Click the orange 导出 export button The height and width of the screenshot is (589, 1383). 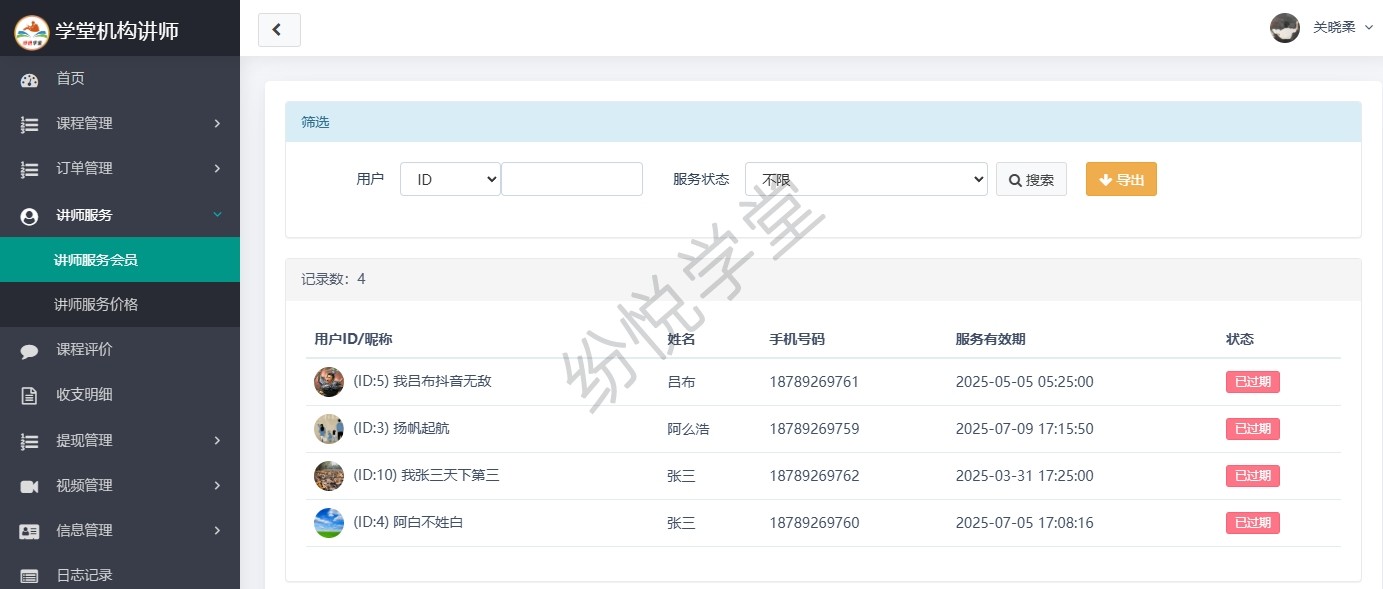pyautogui.click(x=1121, y=180)
